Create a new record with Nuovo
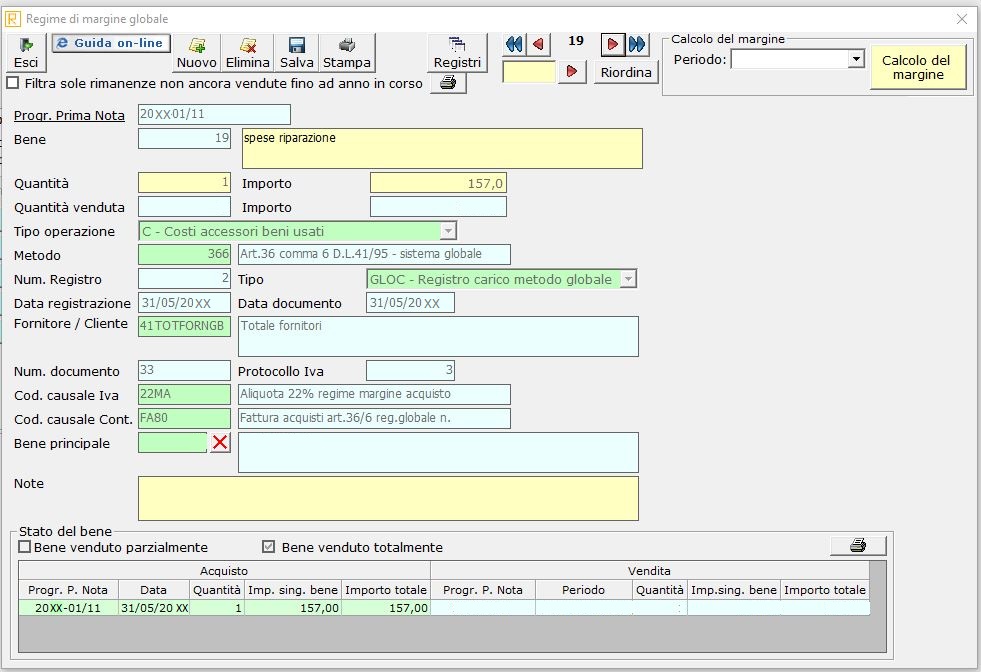The image size is (981, 672). (197, 52)
